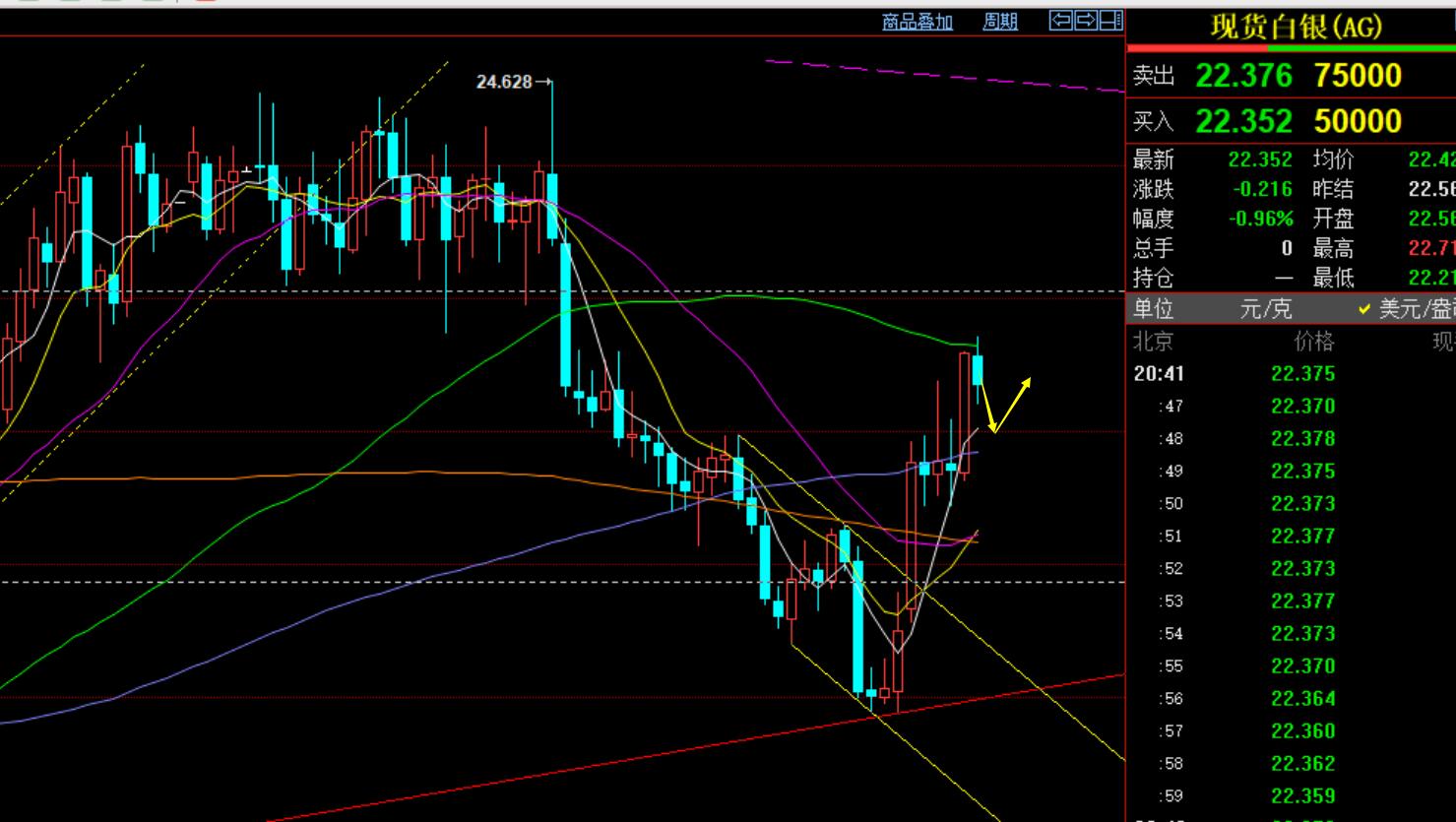Select the :59 tick row price 22.359
Image resolution: width=1456 pixels, height=822 pixels.
[1303, 795]
